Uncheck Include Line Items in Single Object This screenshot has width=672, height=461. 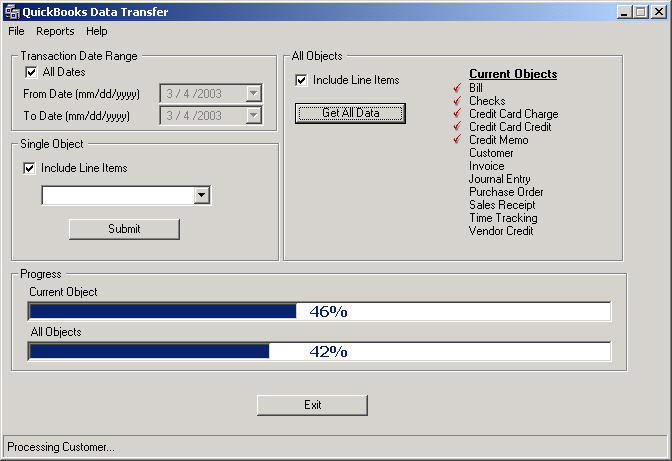29,168
